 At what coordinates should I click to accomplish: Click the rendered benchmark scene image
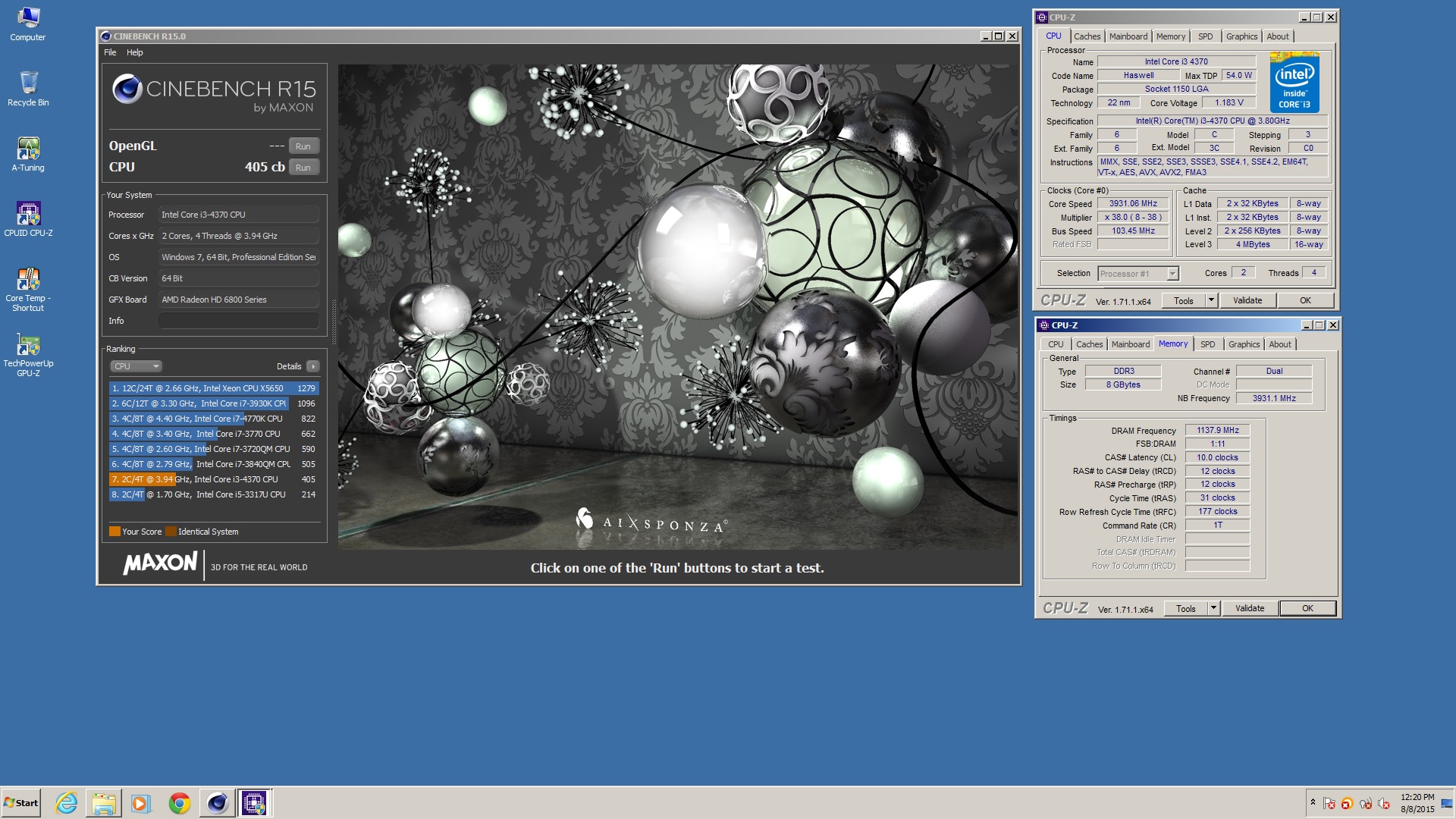click(x=678, y=306)
